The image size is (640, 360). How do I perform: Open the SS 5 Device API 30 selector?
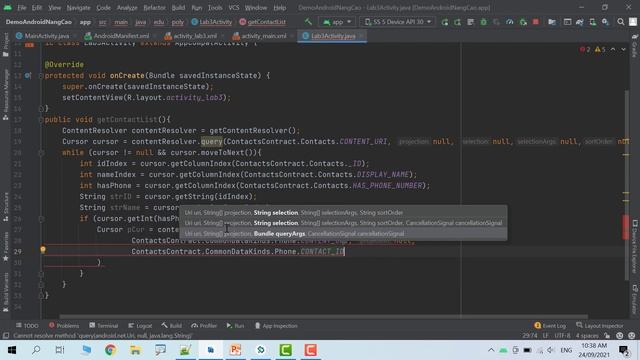point(398,22)
